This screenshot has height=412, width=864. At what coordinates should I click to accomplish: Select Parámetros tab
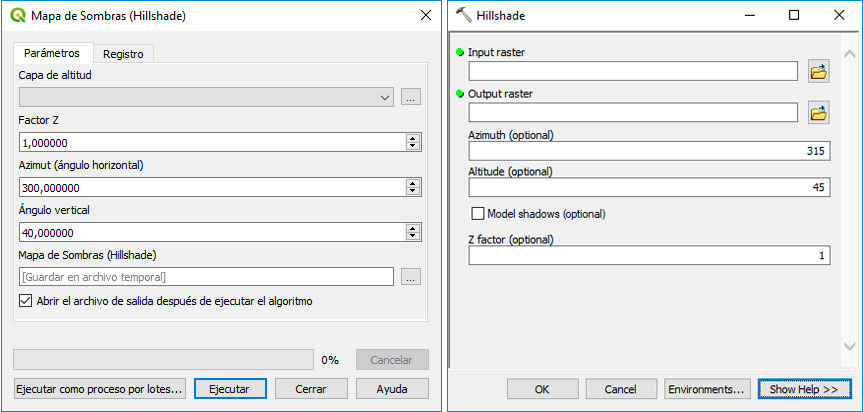(x=52, y=53)
